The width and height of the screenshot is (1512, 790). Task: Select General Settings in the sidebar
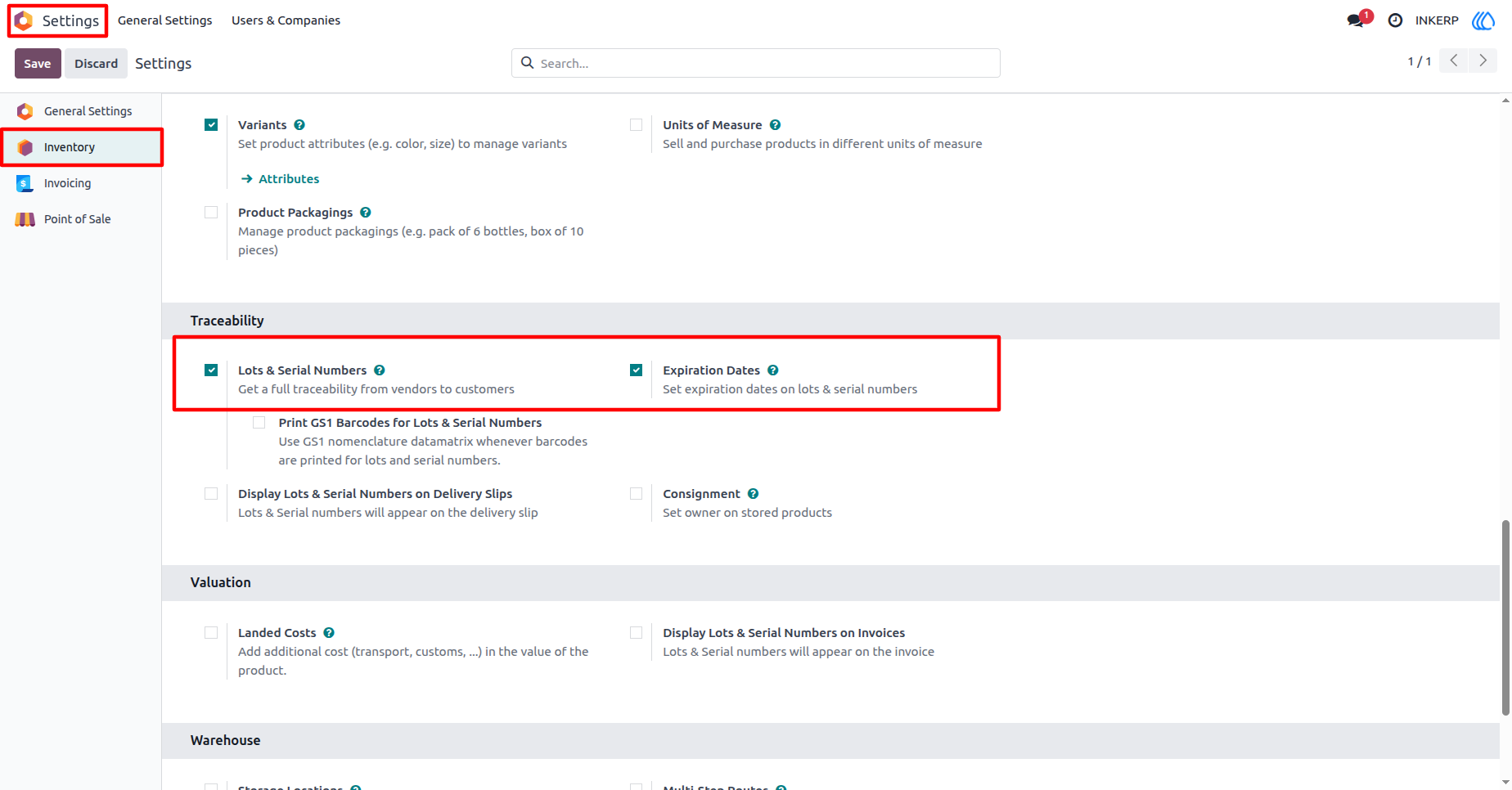pyautogui.click(x=81, y=111)
